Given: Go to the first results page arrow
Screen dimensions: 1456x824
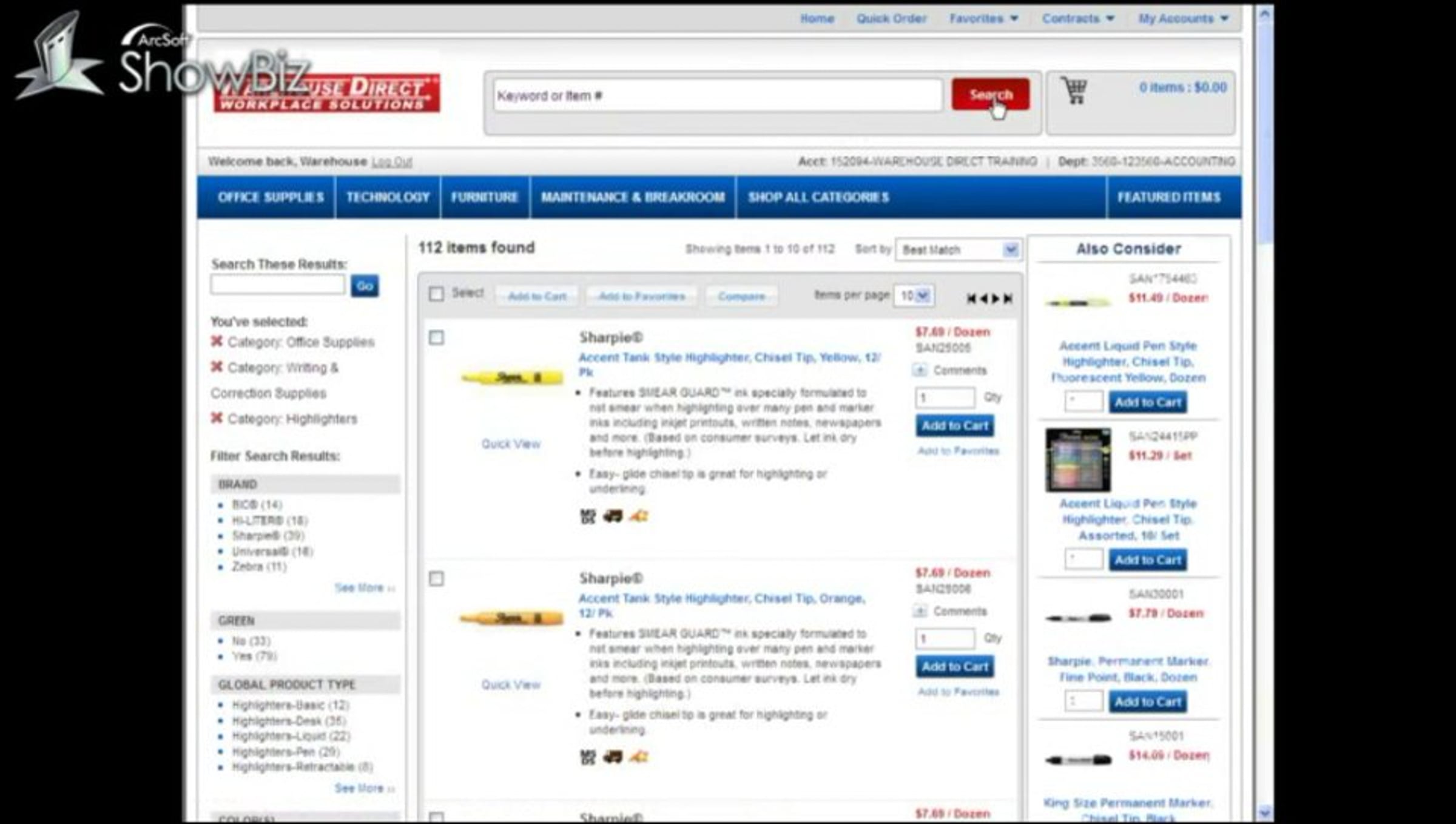Looking at the screenshot, I should pos(971,298).
